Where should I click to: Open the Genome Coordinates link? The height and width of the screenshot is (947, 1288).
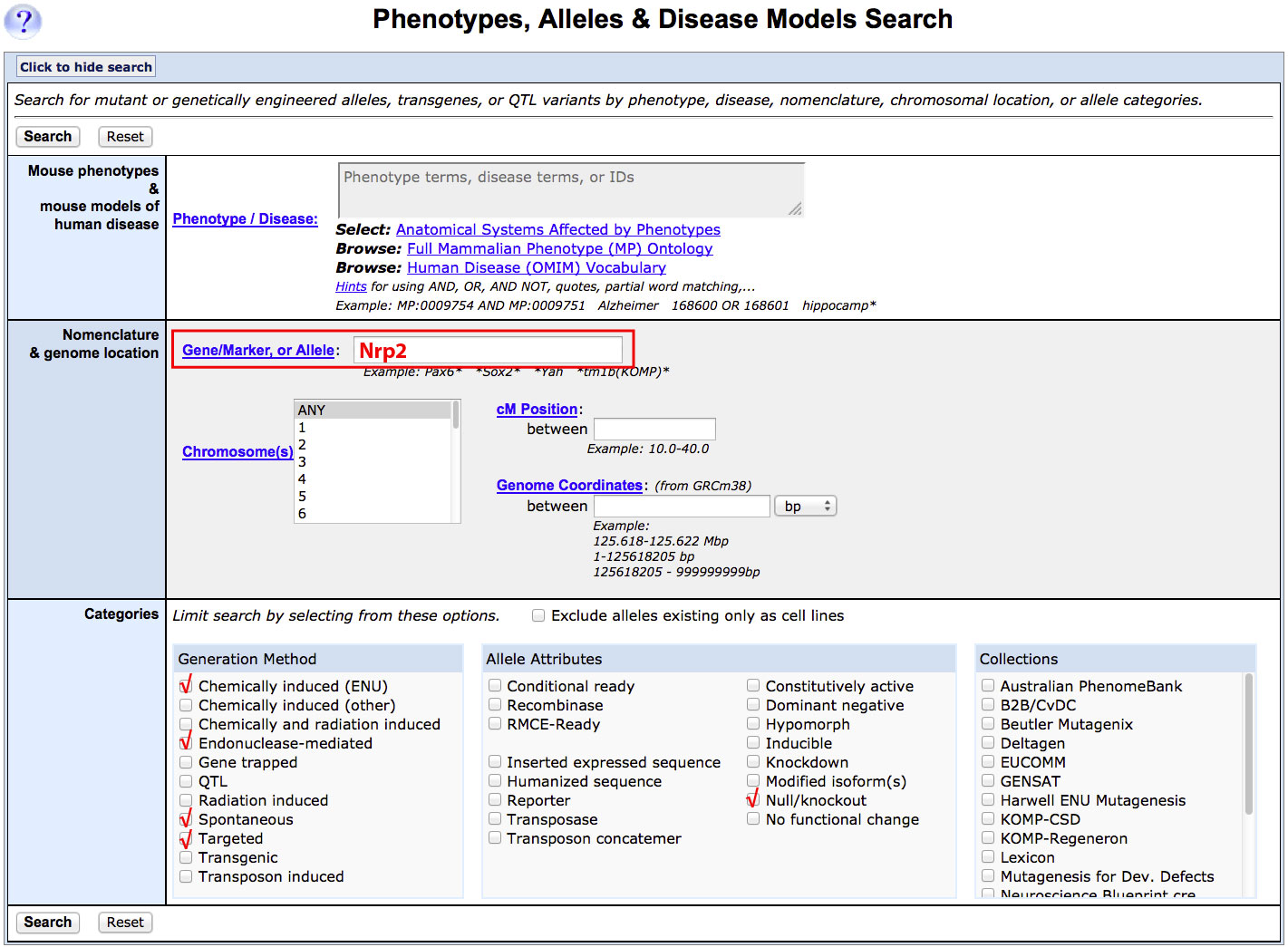tap(570, 486)
